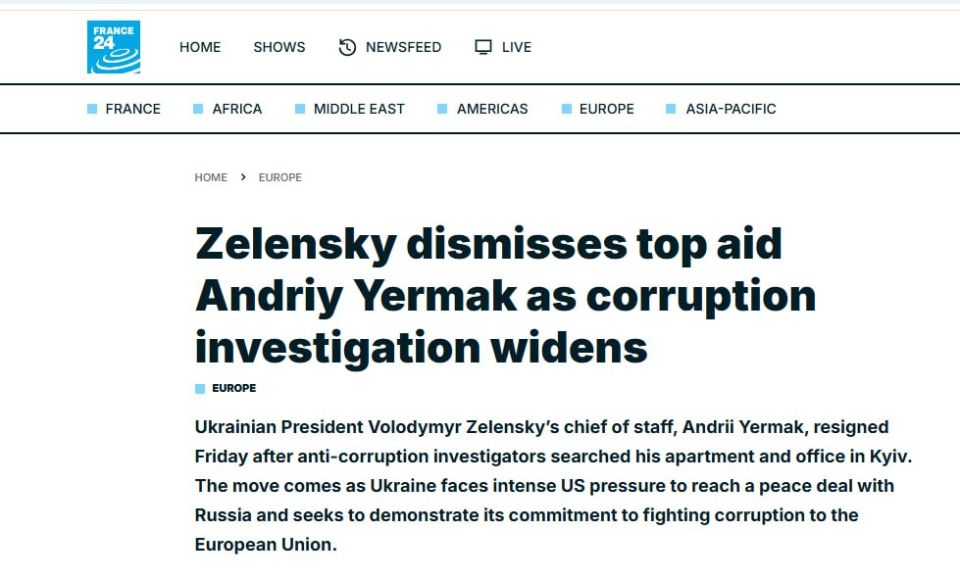Click the teal square on the EUROPE tag
Screen dimensions: 960x579
(198, 388)
